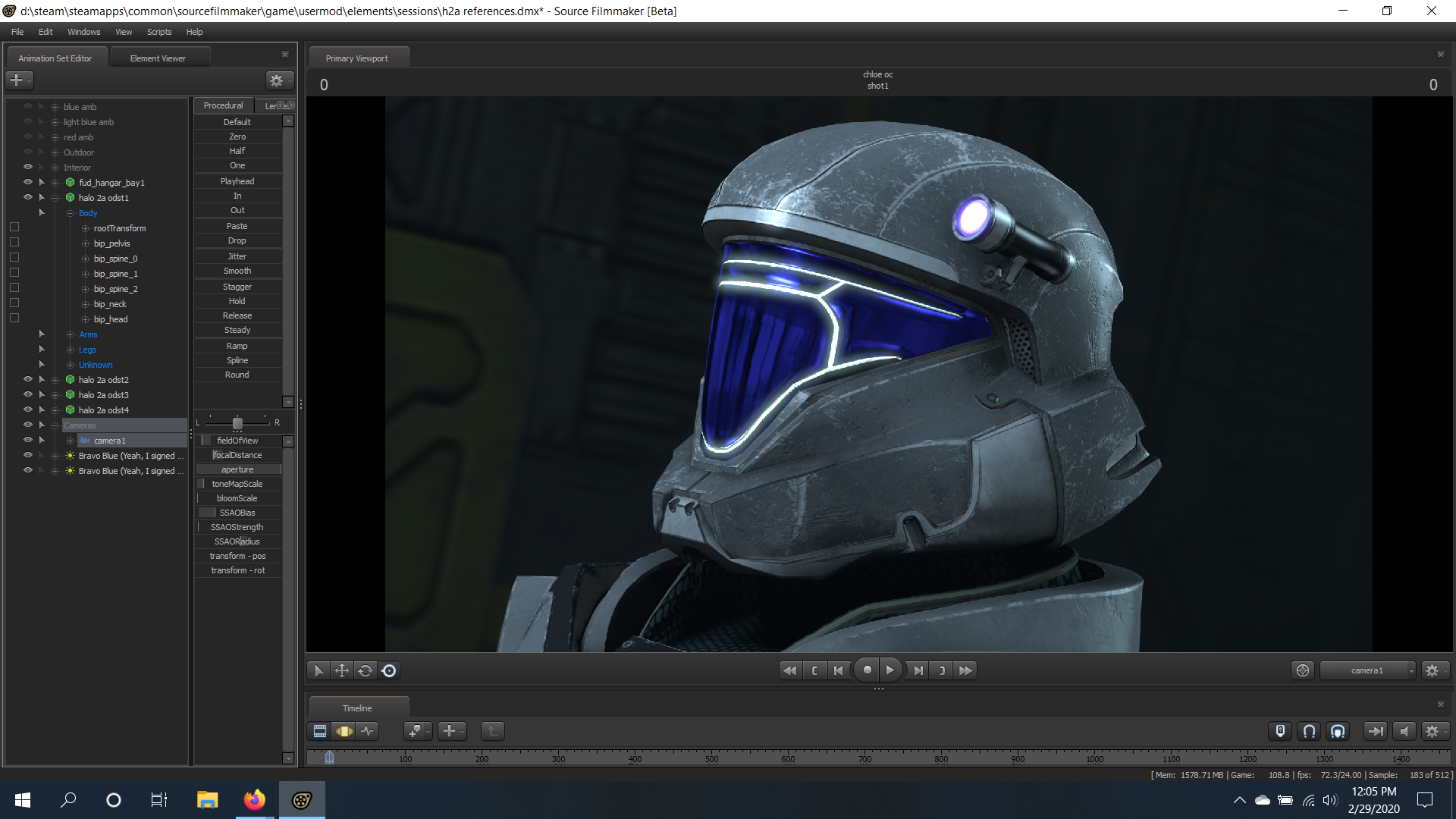Select the move translation manipulator tool
Image resolution: width=1456 pixels, height=819 pixels.
pos(342,670)
